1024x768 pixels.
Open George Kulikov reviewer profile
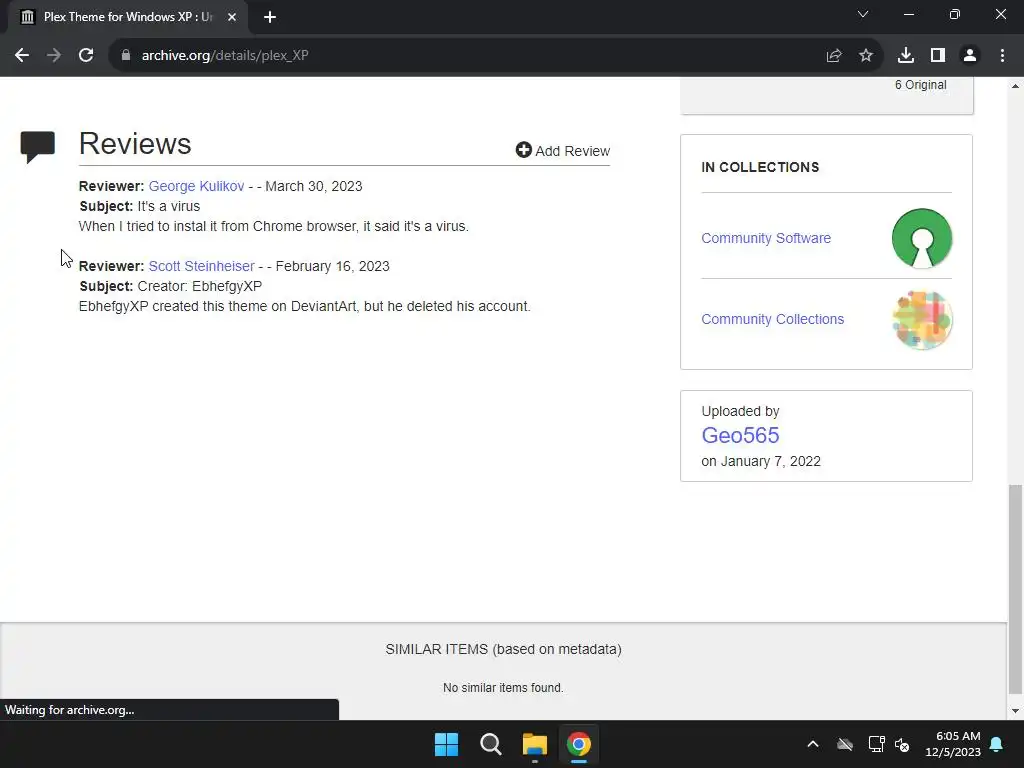[x=196, y=186]
